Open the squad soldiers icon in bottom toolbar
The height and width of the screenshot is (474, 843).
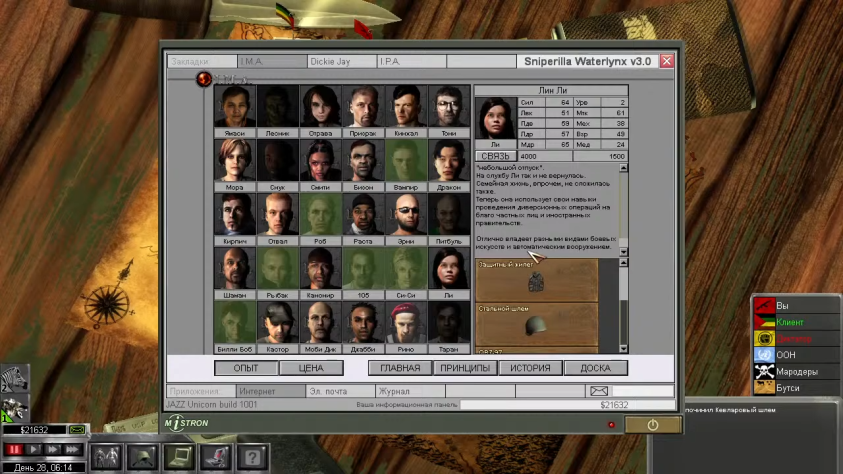click(x=106, y=457)
